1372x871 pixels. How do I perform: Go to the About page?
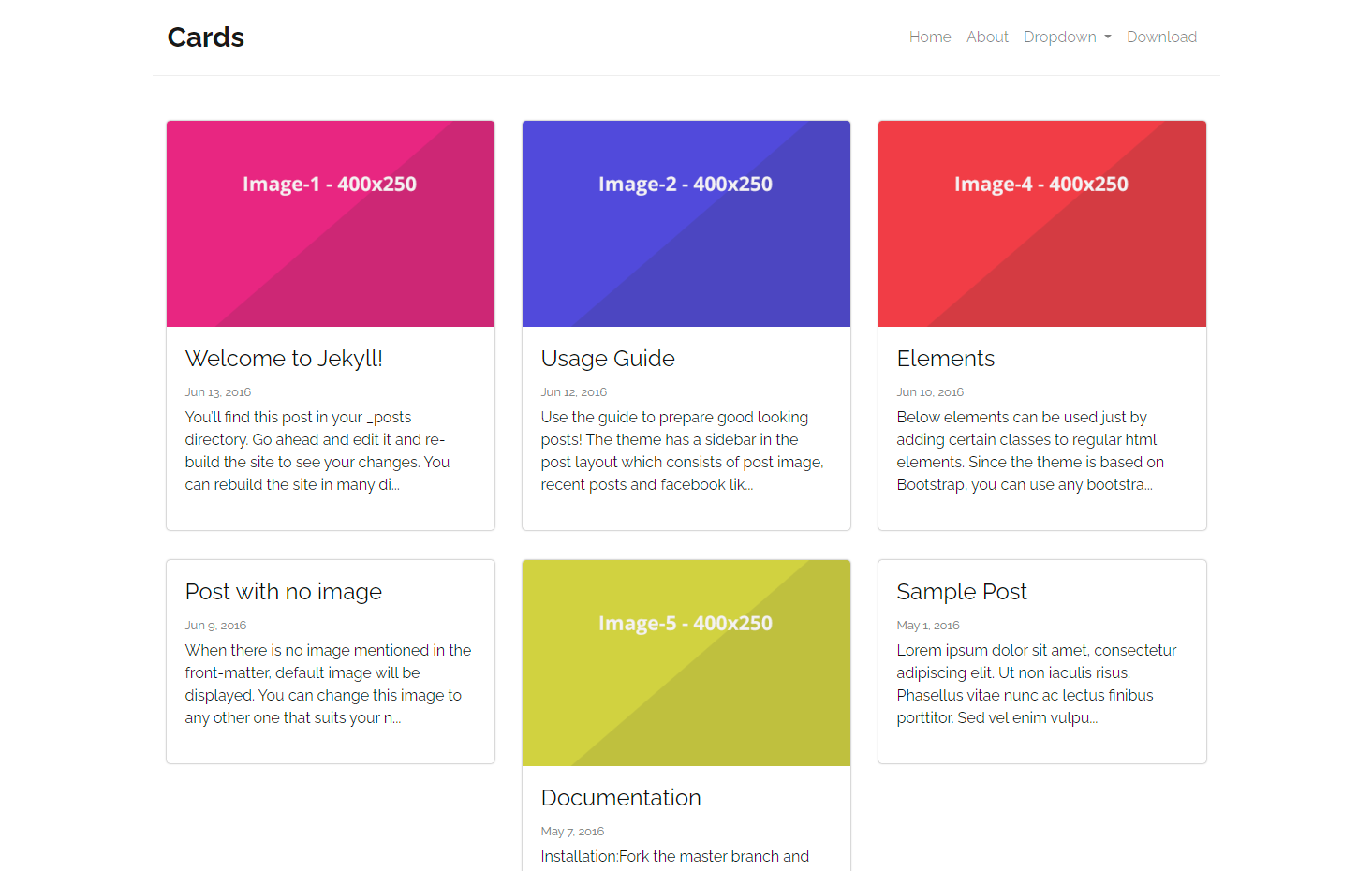[x=987, y=37]
